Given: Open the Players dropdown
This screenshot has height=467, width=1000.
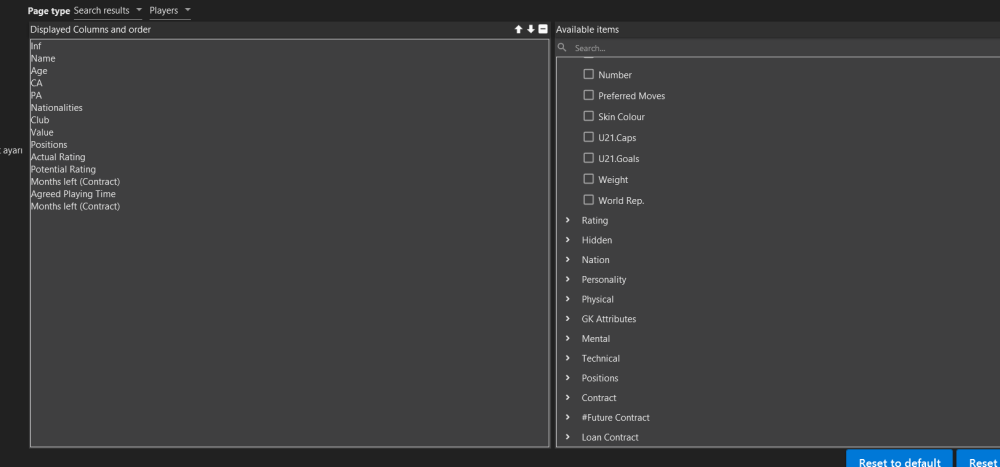Looking at the screenshot, I should coord(169,10).
